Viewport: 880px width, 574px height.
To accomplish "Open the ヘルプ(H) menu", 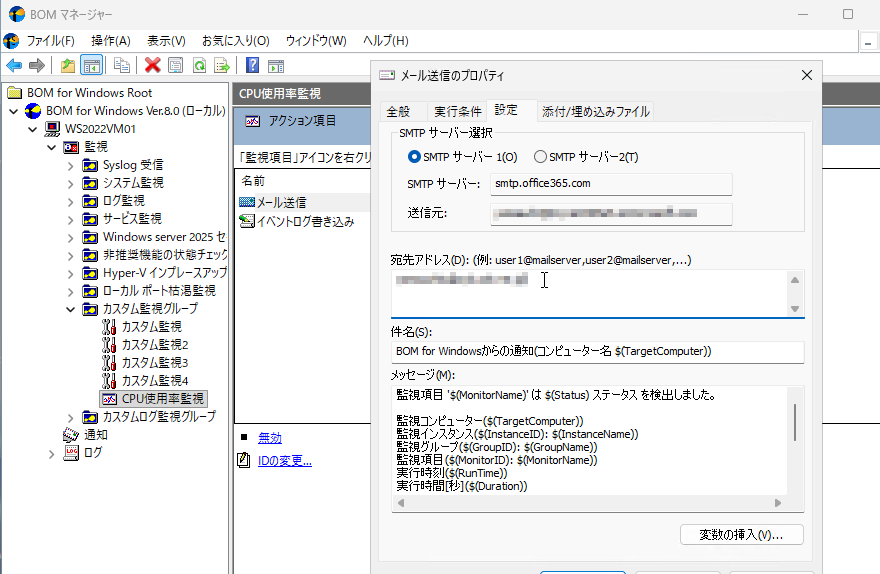I will 386,40.
